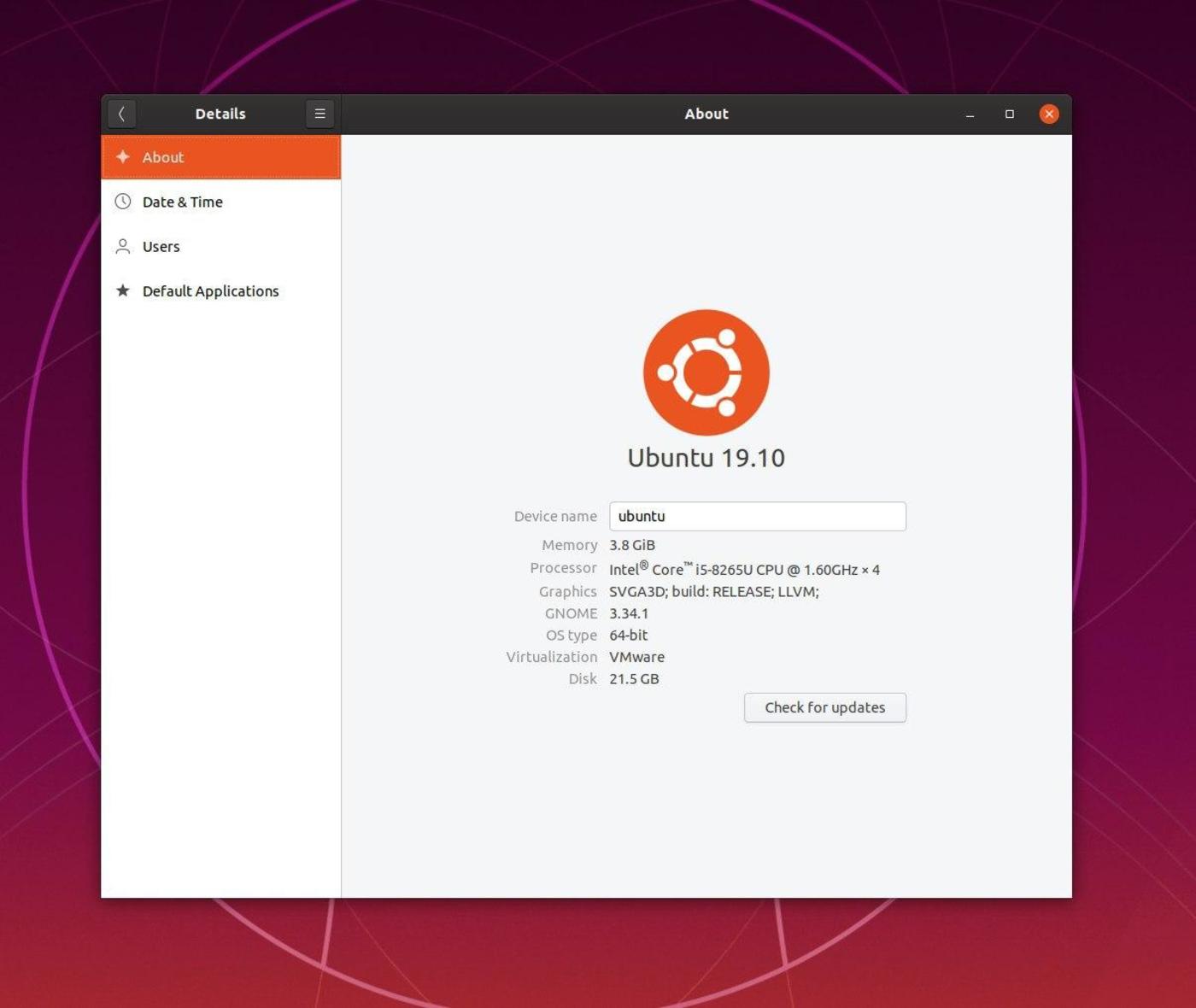Screen dimensions: 1196x1008
Task: Click the person icon beside Users
Action: [x=123, y=246]
